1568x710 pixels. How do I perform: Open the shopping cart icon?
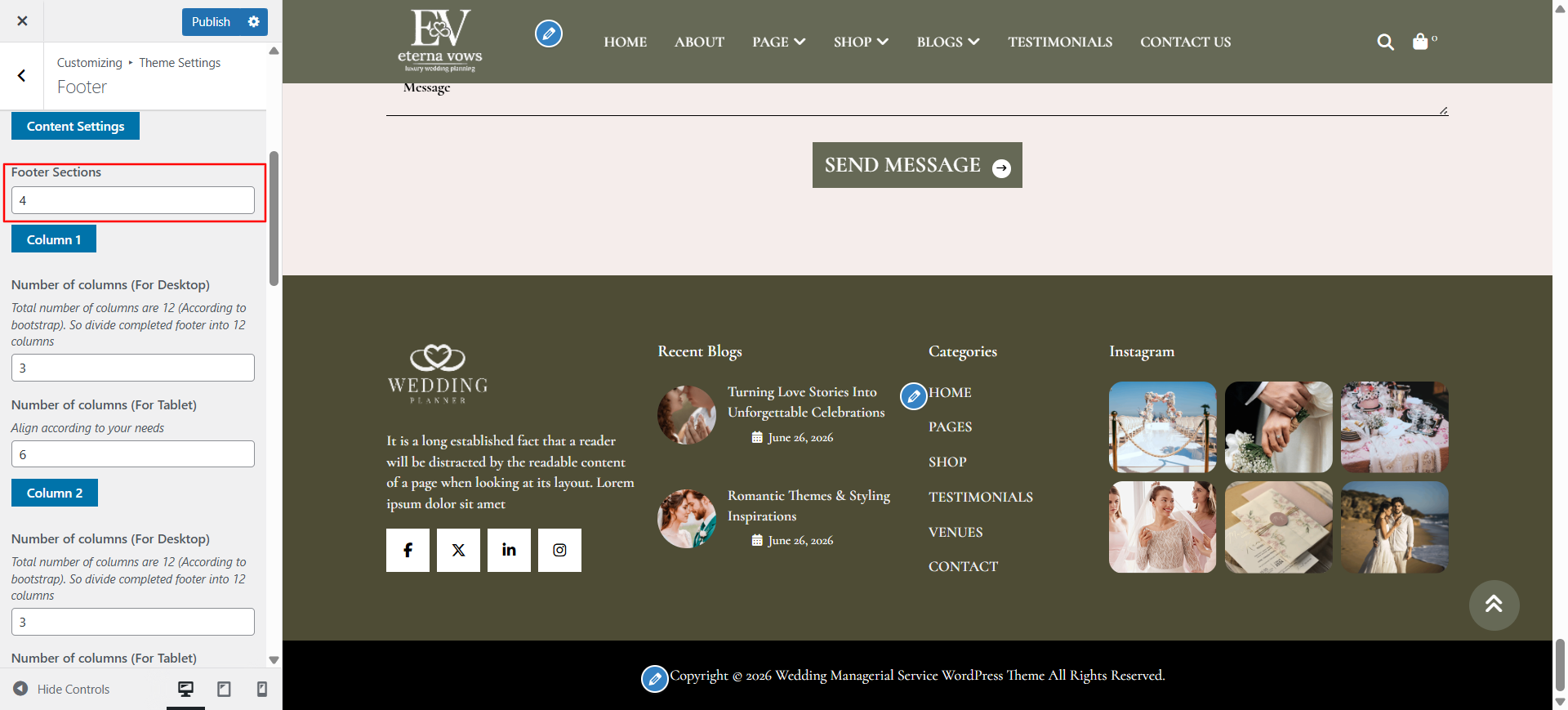coord(1421,42)
